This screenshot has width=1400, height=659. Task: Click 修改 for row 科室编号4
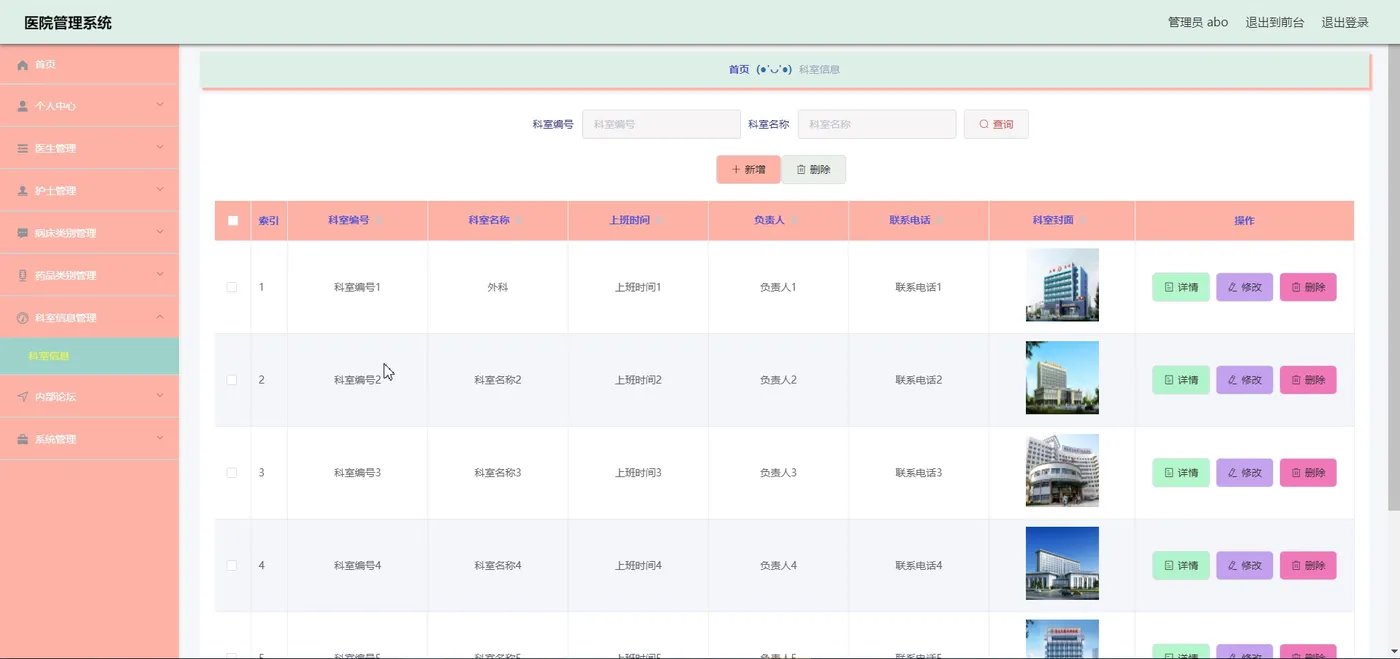tap(1244, 565)
